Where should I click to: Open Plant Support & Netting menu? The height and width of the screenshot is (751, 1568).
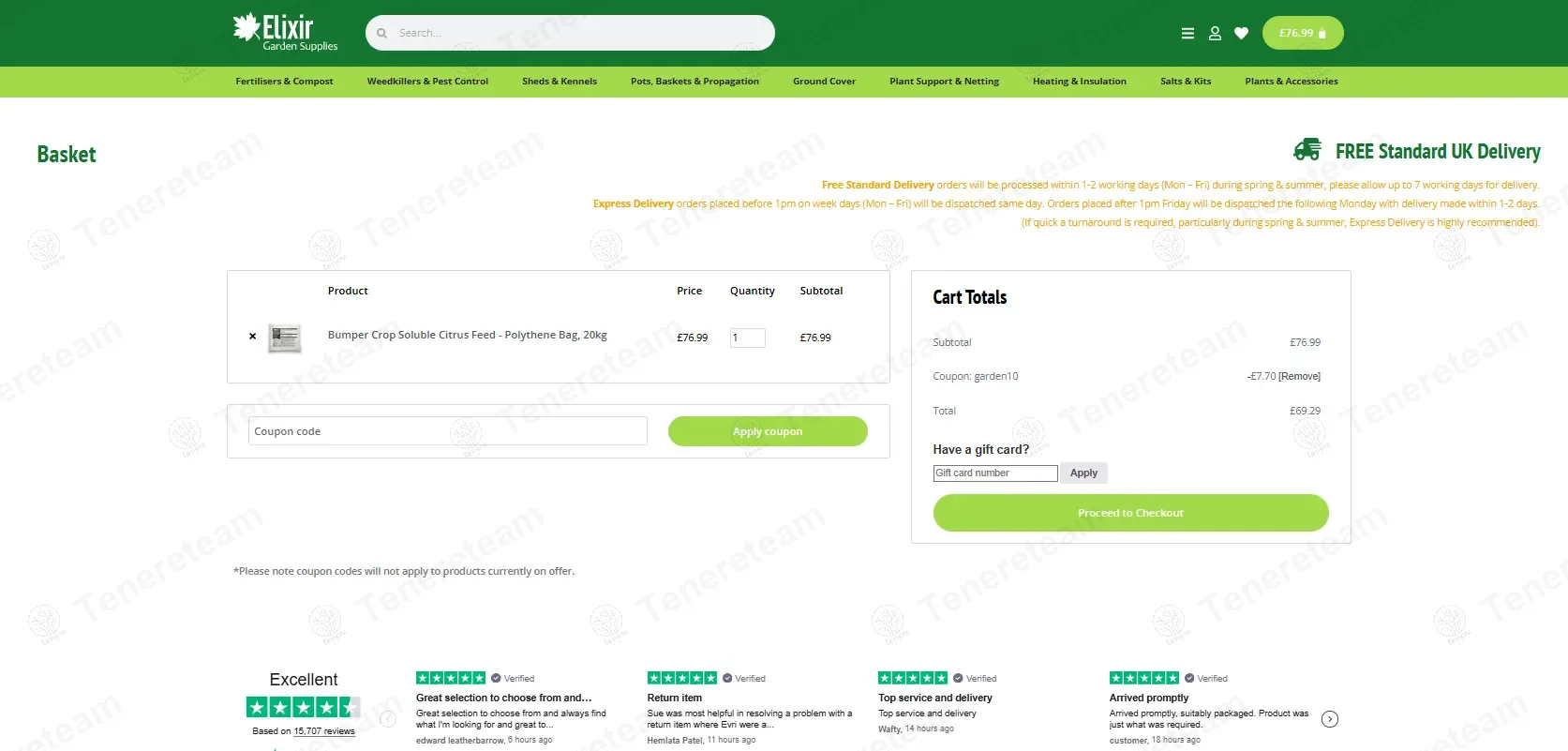coord(944,82)
